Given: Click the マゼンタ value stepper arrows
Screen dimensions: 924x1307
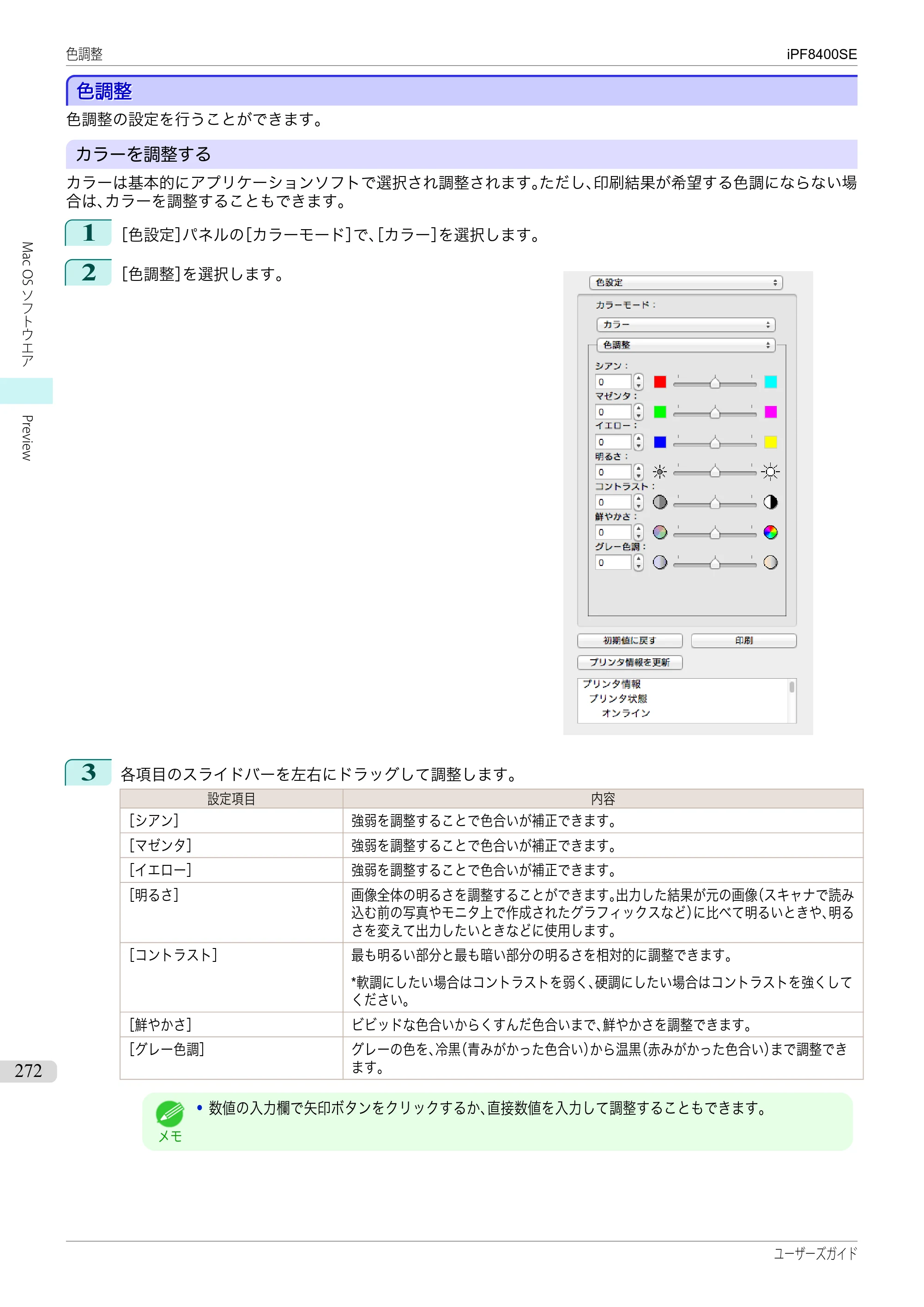Looking at the screenshot, I should [638, 412].
